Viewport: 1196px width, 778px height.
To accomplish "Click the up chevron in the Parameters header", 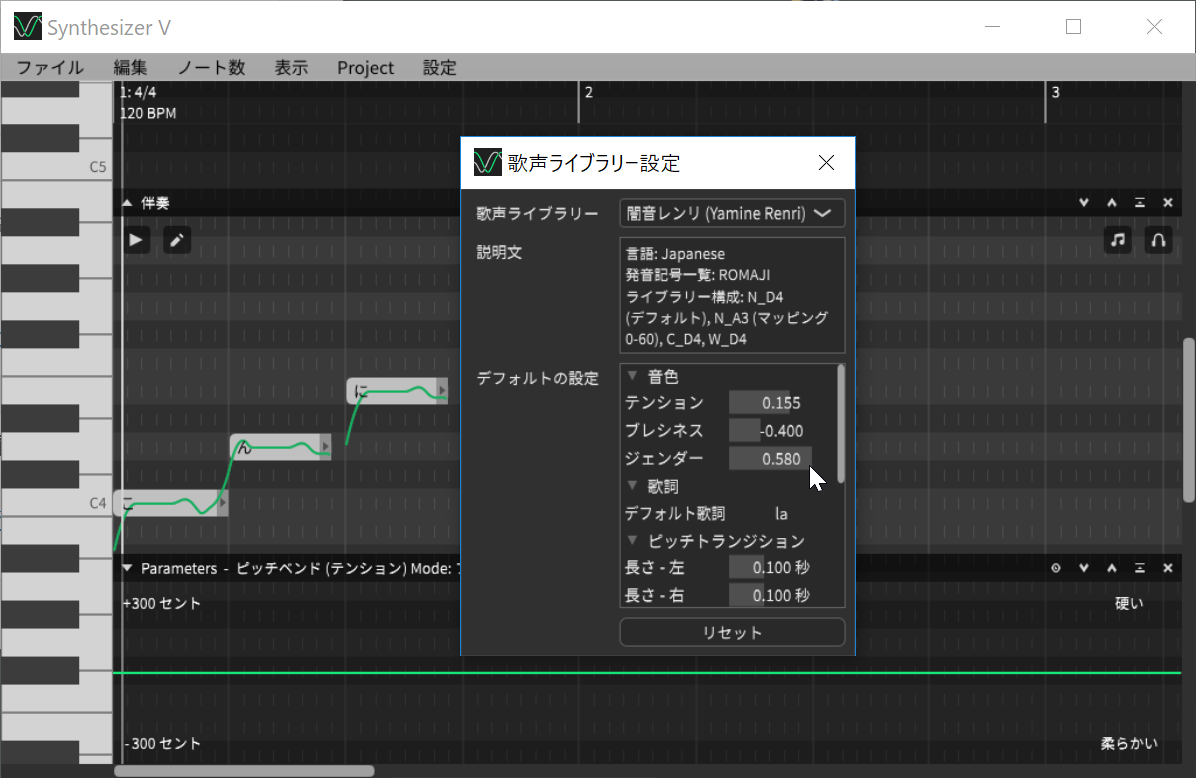I will [1112, 568].
